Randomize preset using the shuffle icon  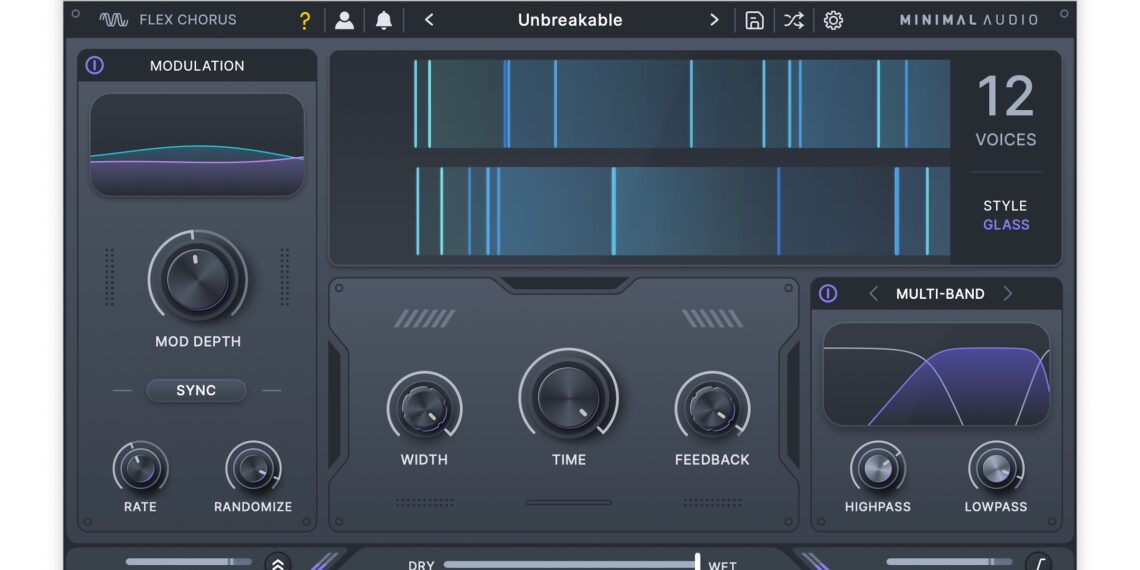pyautogui.click(x=793, y=20)
